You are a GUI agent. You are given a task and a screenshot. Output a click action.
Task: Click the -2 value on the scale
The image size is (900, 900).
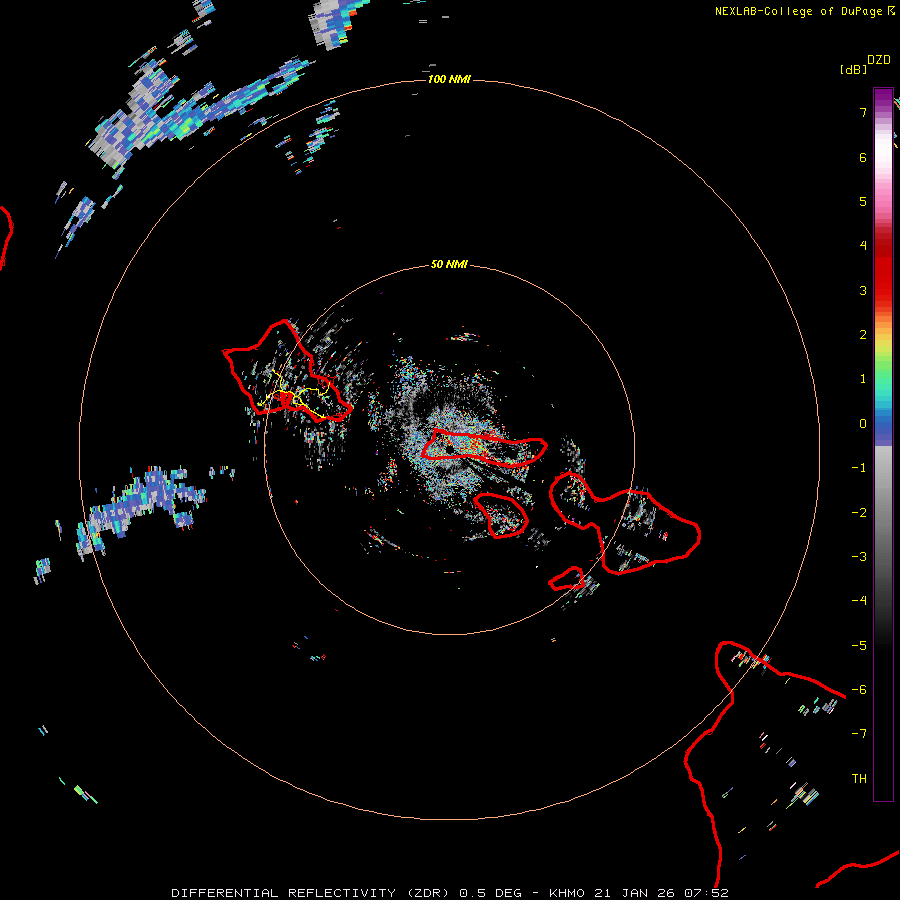[x=859, y=513]
